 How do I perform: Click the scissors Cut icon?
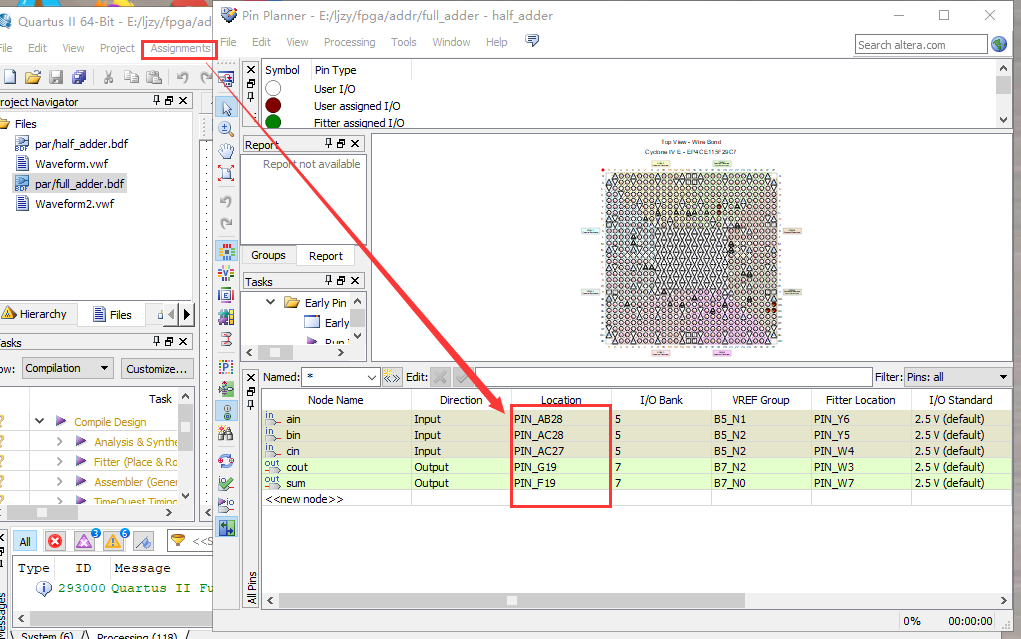108,78
